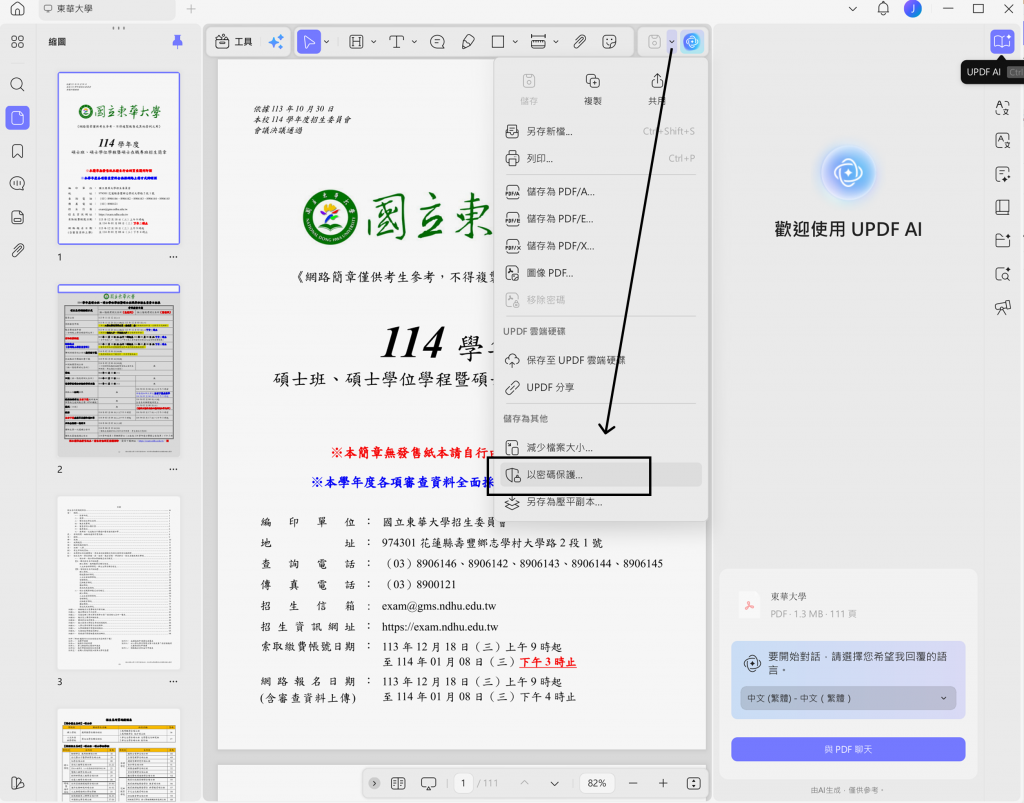This screenshot has width=1024, height=803.
Task: Switch to the 東華大學 document tab
Action: (x=106, y=8)
